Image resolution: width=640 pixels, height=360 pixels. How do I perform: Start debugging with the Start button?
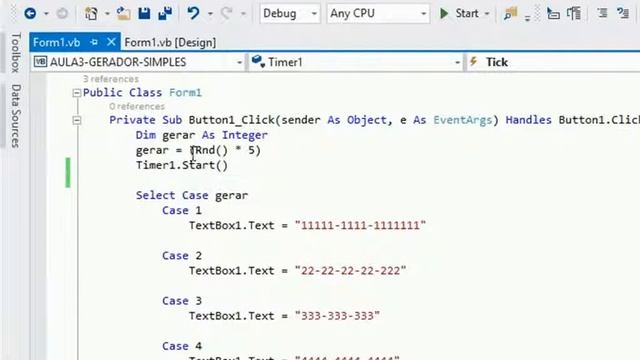[459, 13]
